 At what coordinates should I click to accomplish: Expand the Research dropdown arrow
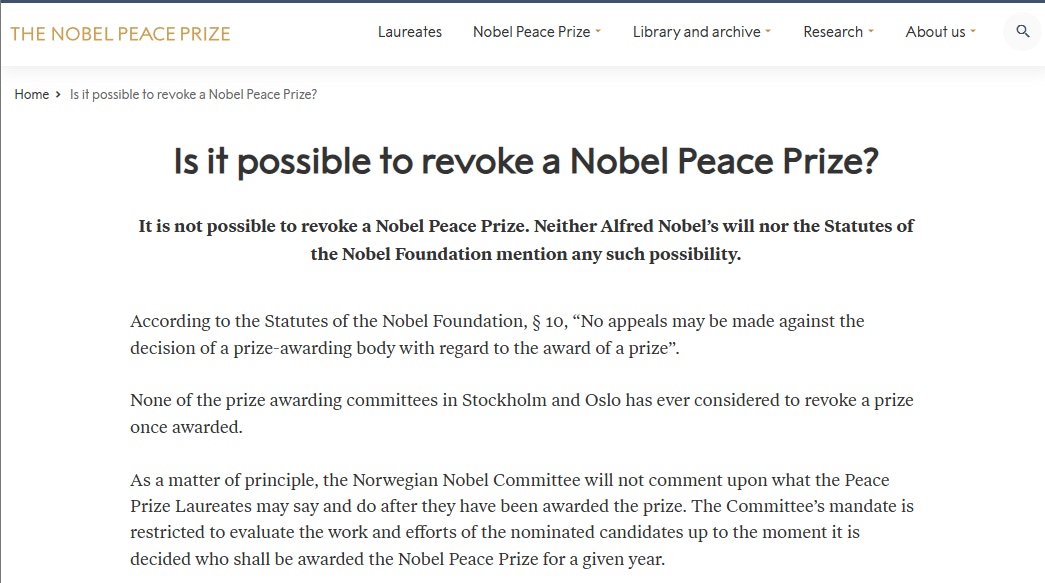click(x=871, y=32)
